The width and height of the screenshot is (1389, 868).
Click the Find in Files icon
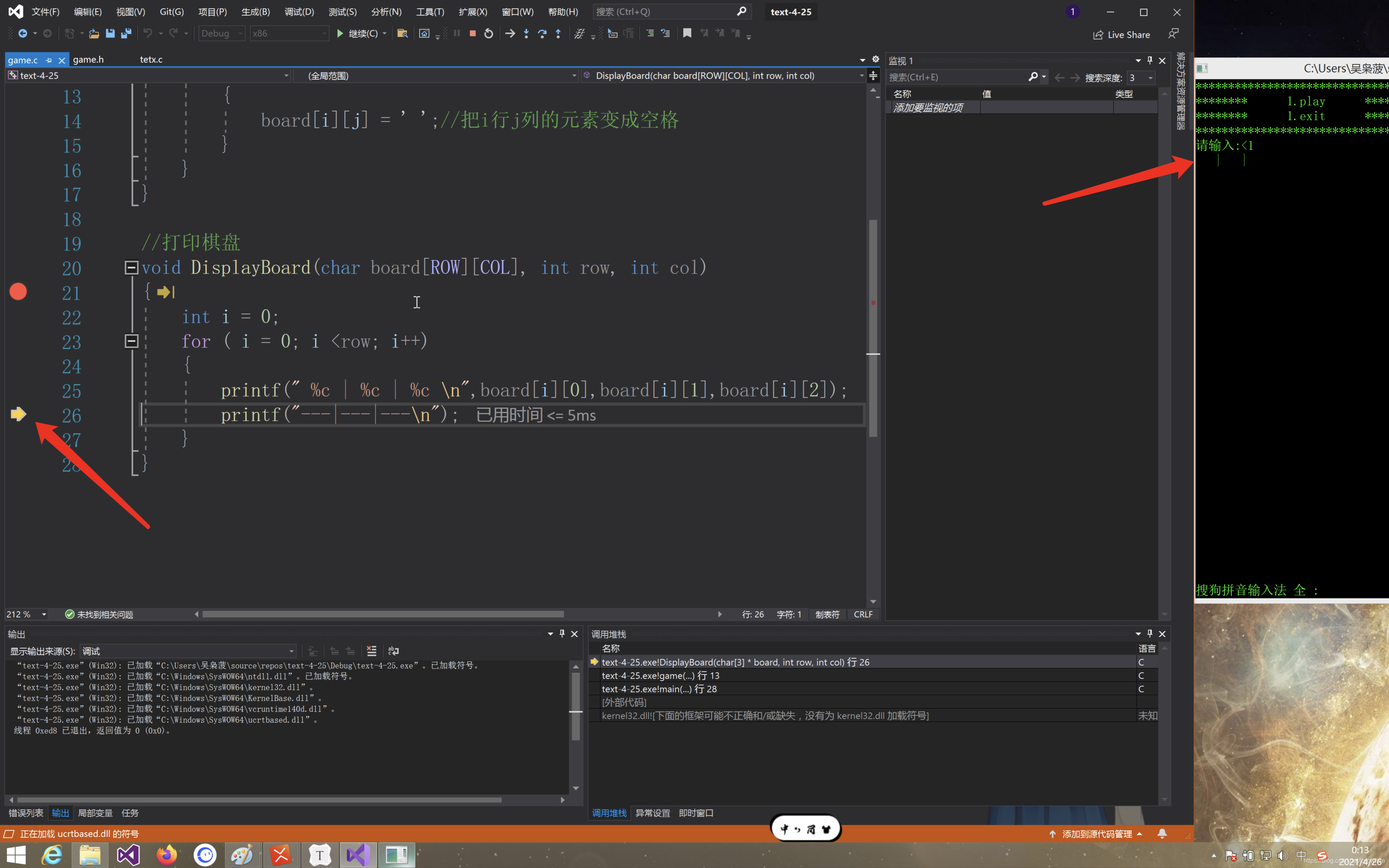click(x=402, y=33)
